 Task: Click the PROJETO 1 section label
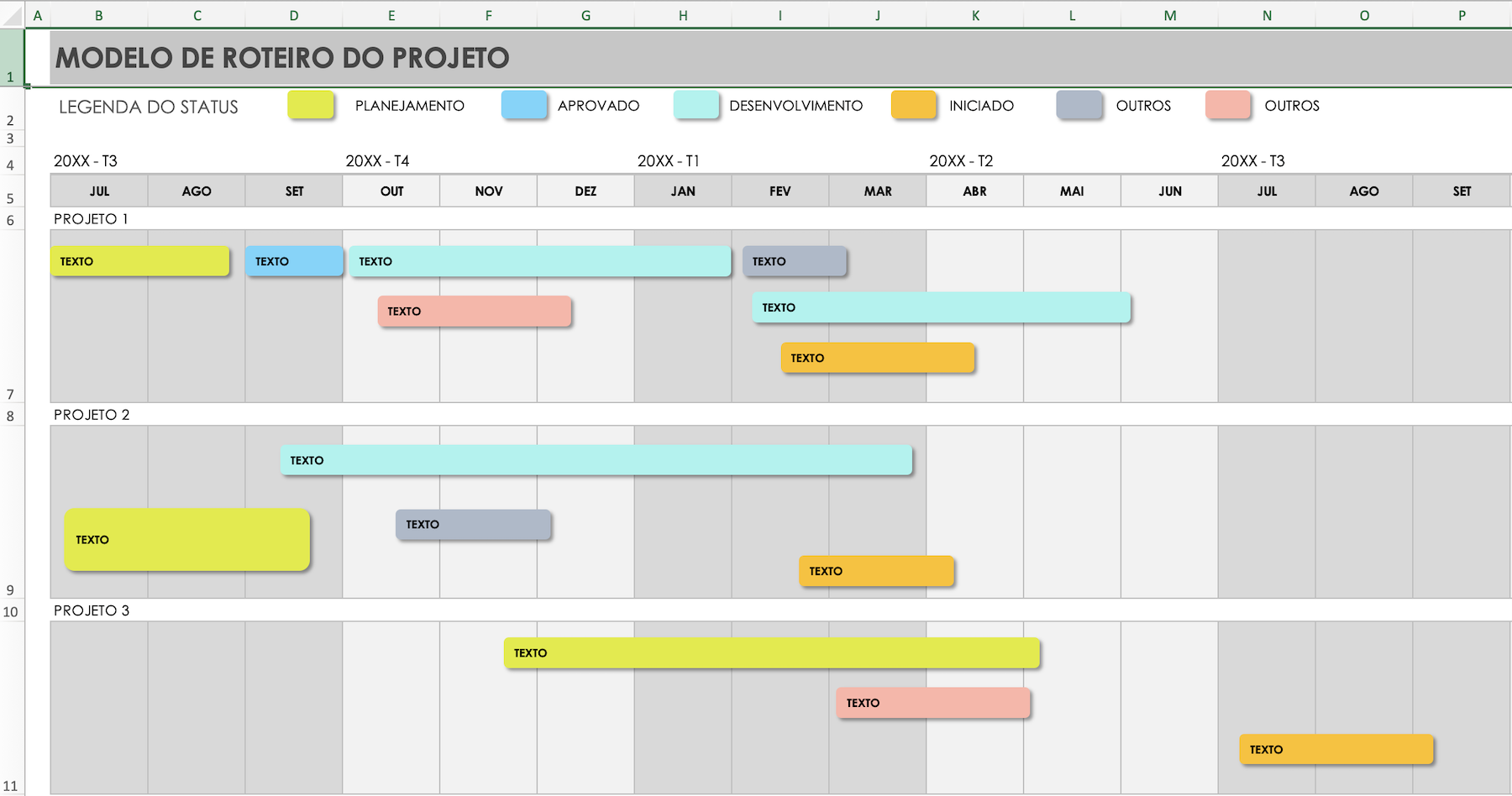(x=91, y=219)
